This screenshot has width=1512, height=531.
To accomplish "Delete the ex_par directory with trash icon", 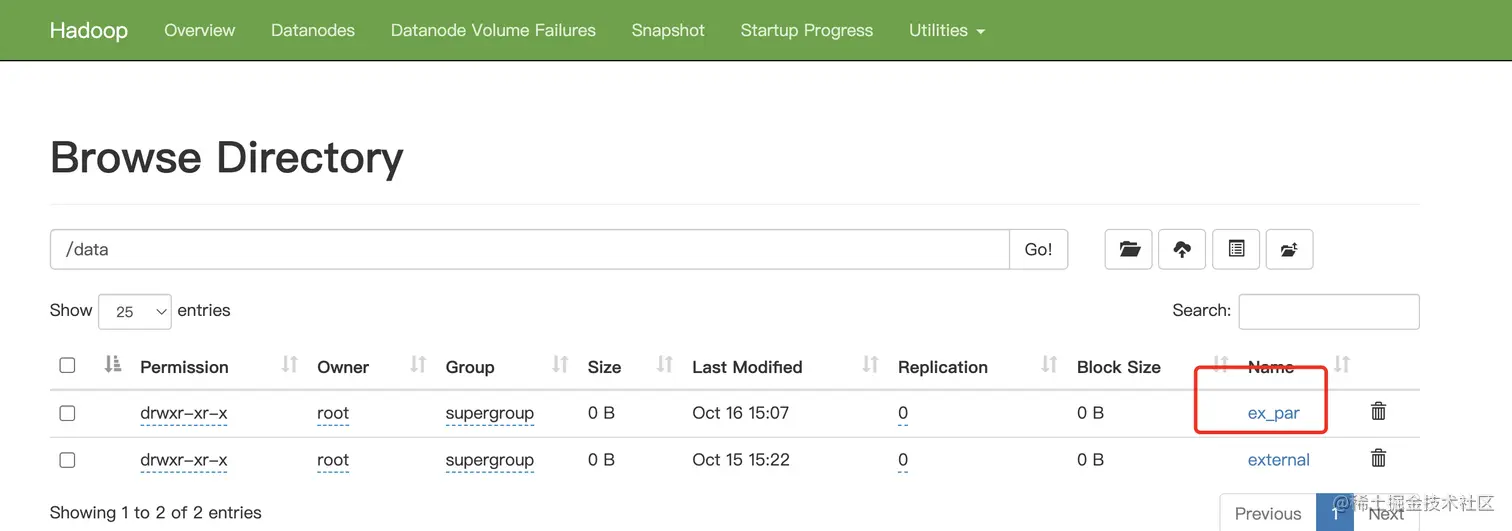I will 1378,411.
